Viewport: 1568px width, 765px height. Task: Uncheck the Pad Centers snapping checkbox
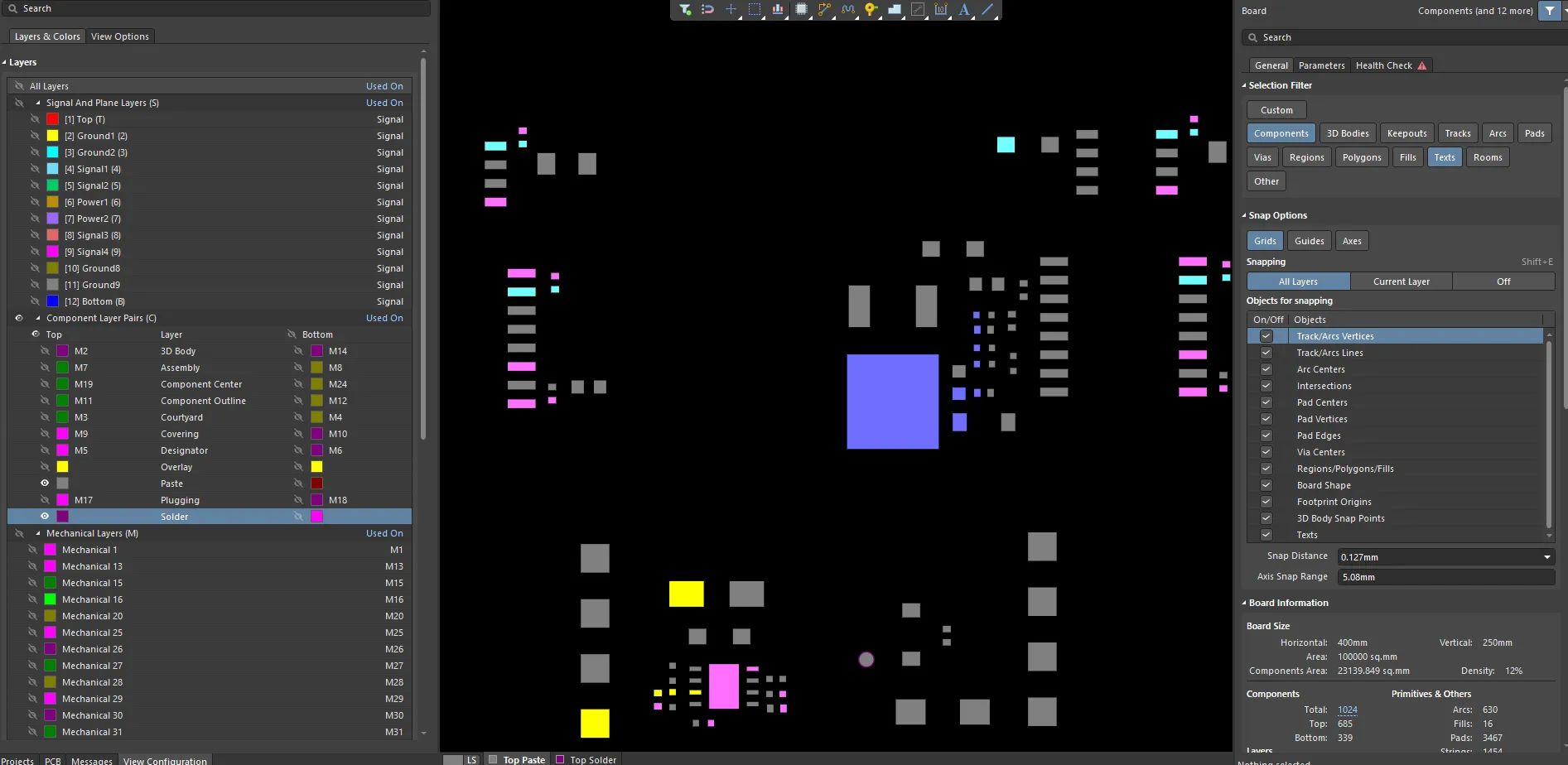(x=1266, y=402)
